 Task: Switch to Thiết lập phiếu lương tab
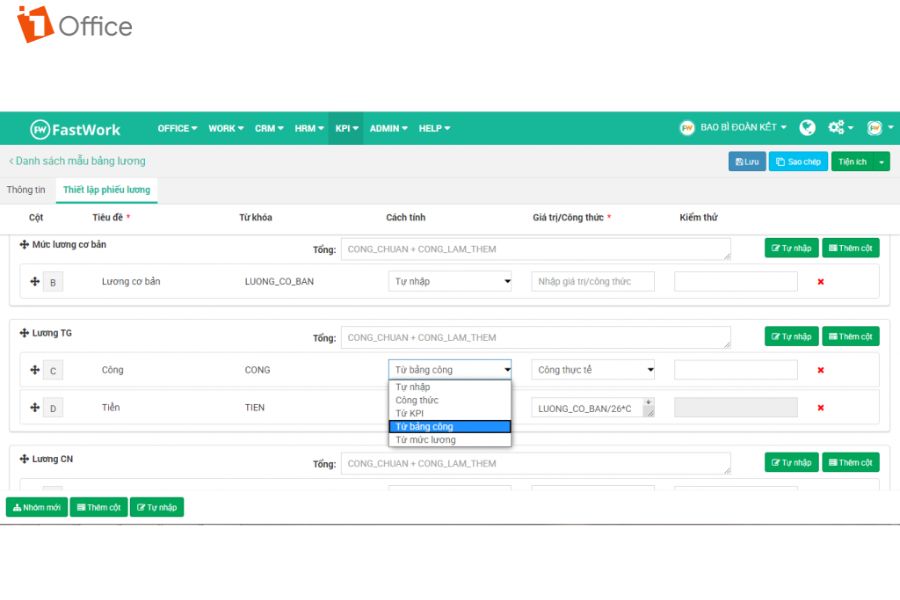(107, 189)
